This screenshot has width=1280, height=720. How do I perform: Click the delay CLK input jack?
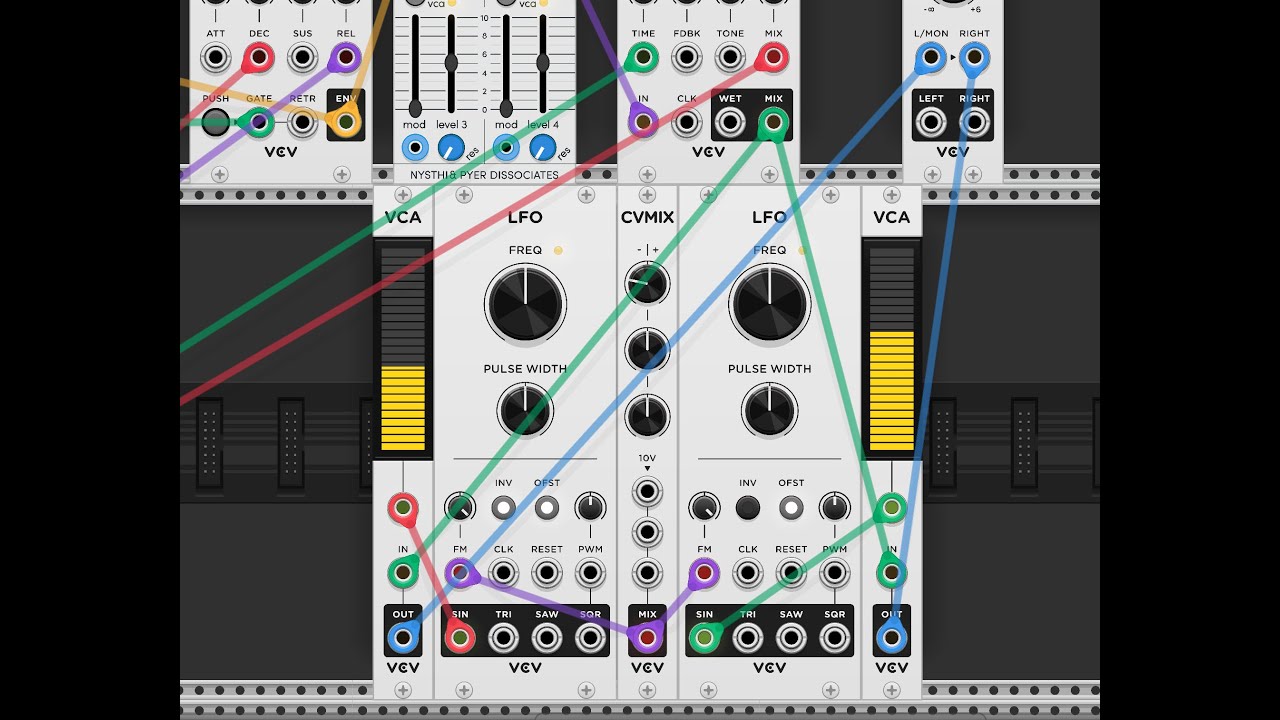(x=686, y=123)
